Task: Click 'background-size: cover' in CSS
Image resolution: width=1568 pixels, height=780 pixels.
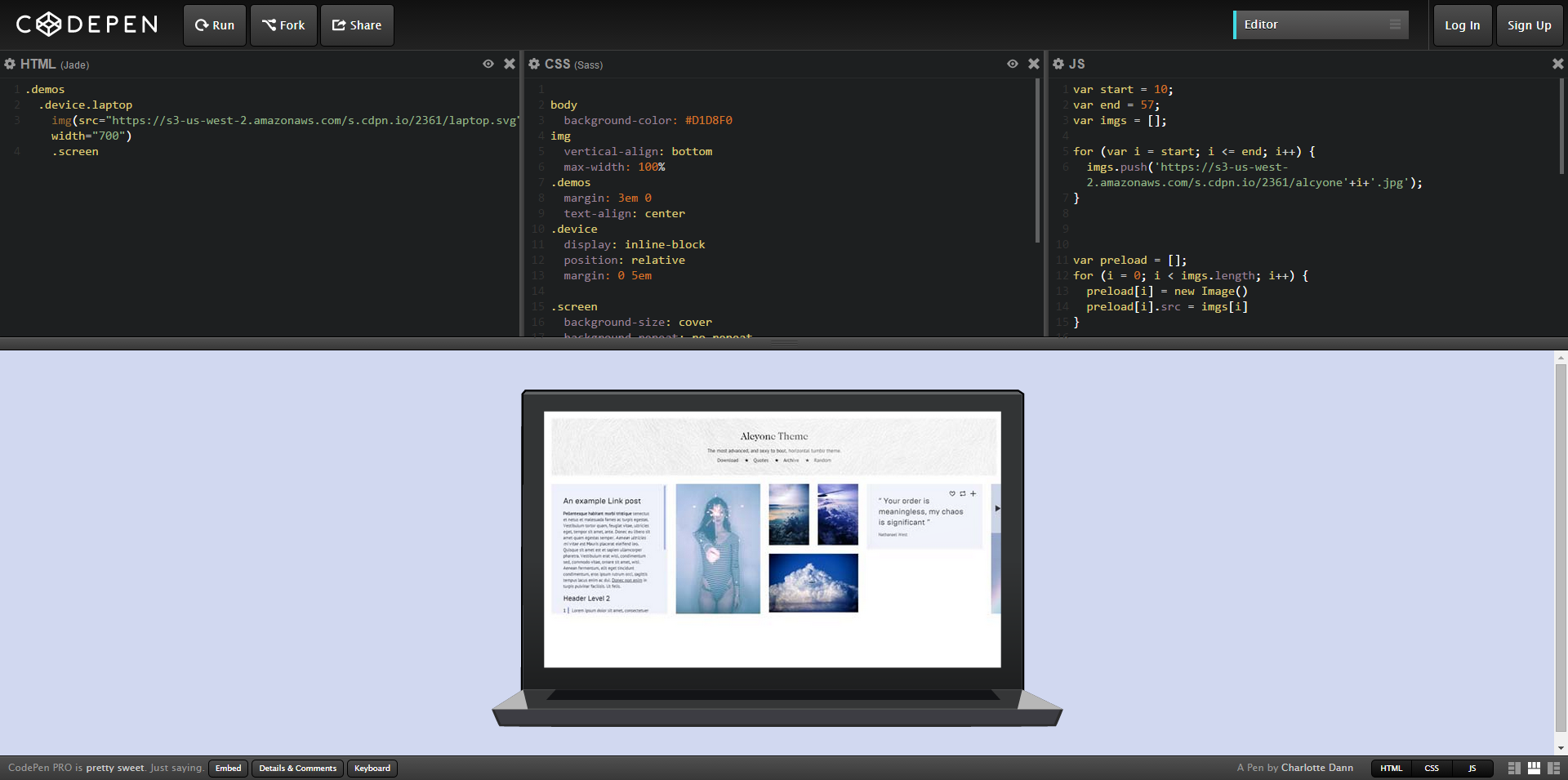Action: tap(638, 322)
